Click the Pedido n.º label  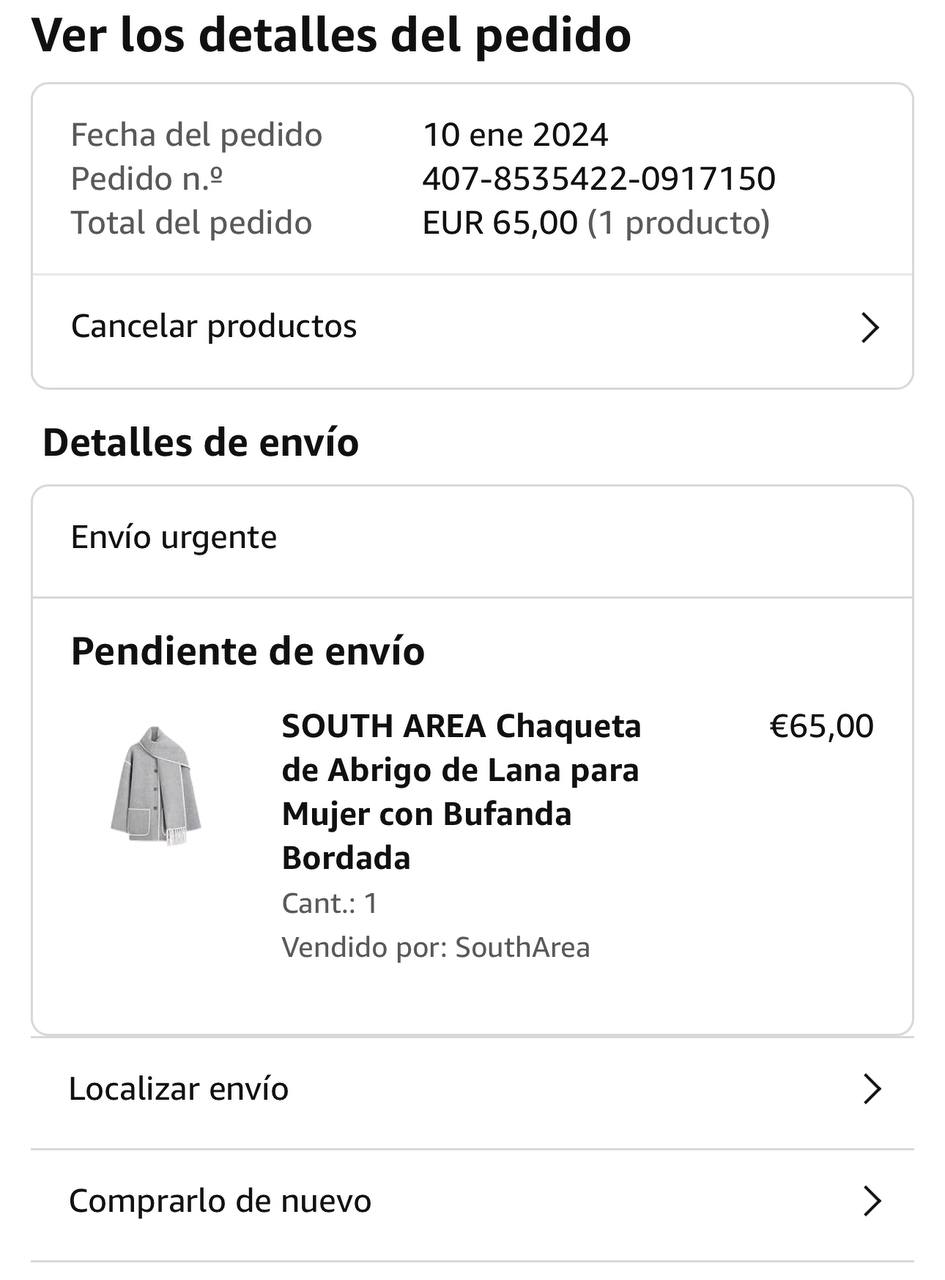pos(147,179)
